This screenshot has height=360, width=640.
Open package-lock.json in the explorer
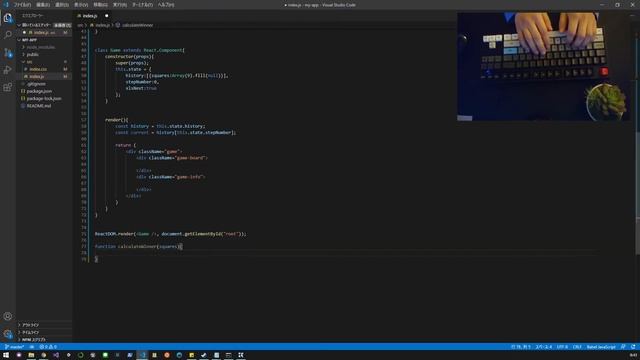(44, 98)
